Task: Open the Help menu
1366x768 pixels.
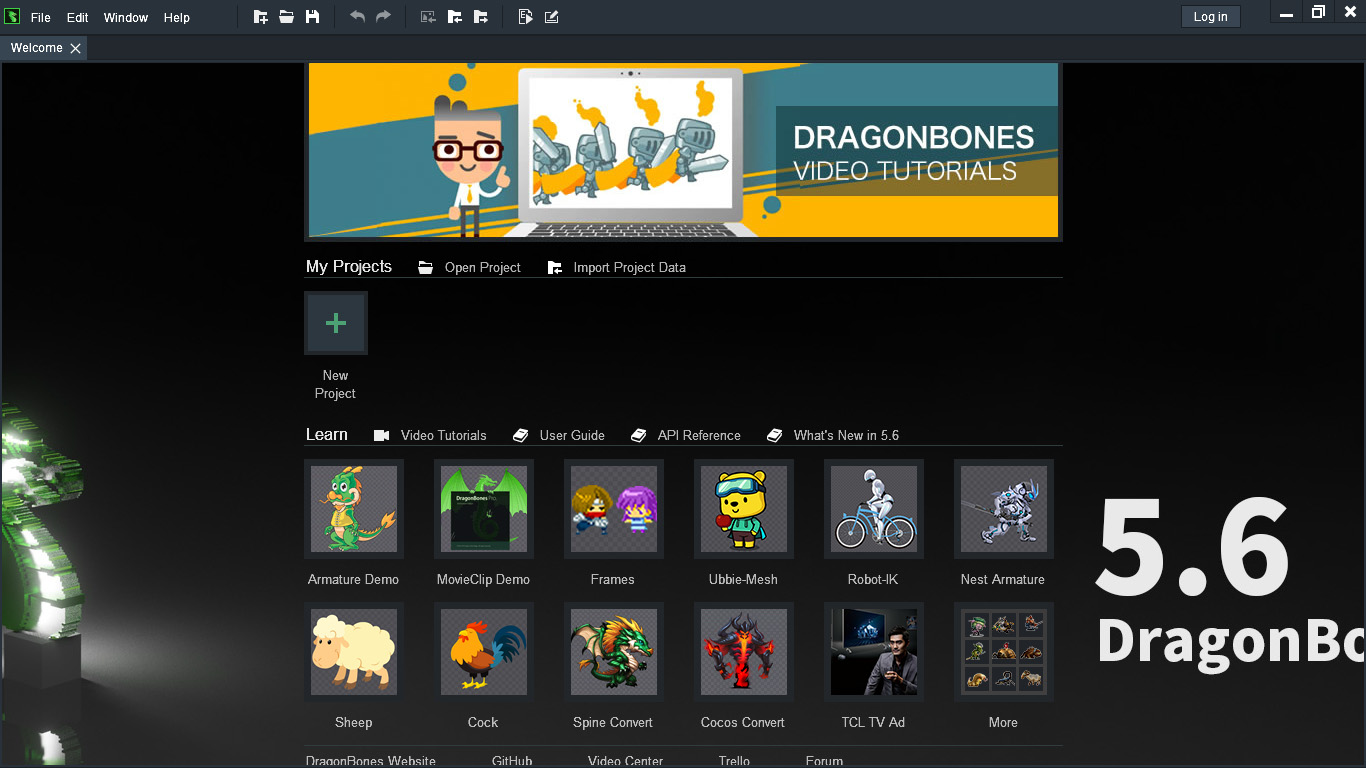Action: tap(177, 18)
